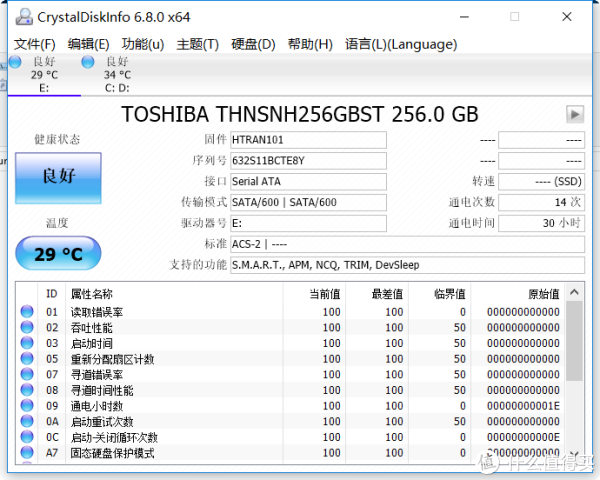Click the supported features field S.M.A.R.T.

(408, 265)
